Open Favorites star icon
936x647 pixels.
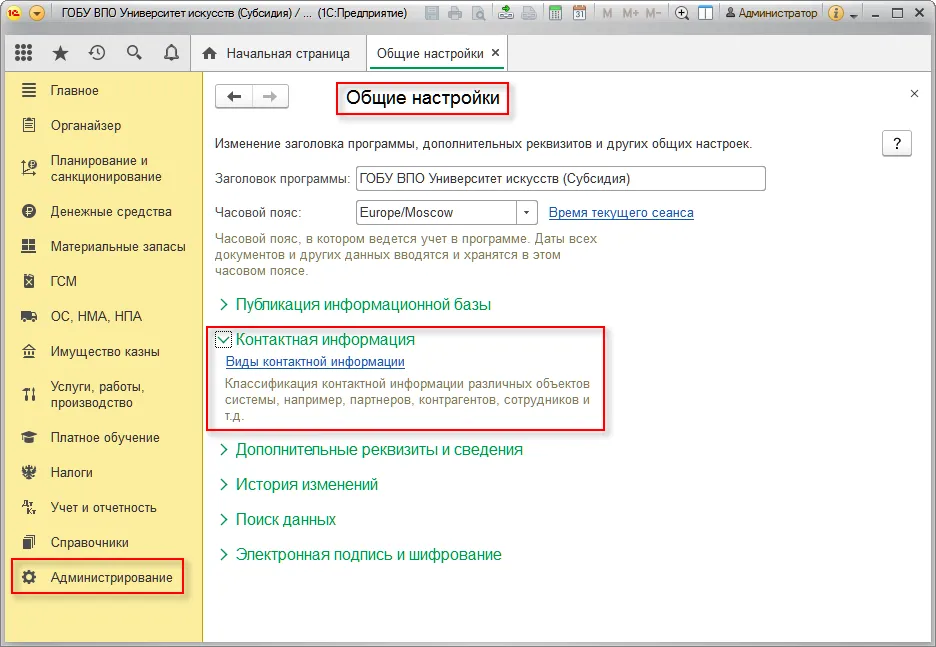[60, 53]
